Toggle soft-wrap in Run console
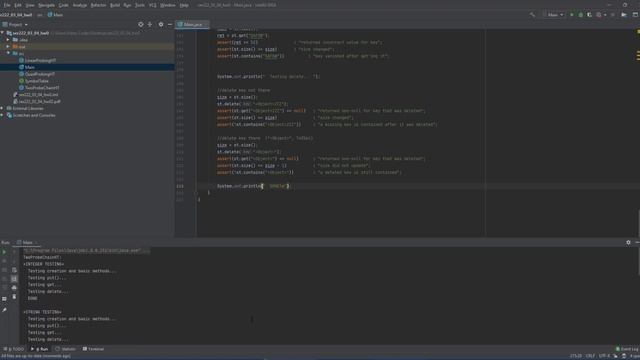 point(14,270)
